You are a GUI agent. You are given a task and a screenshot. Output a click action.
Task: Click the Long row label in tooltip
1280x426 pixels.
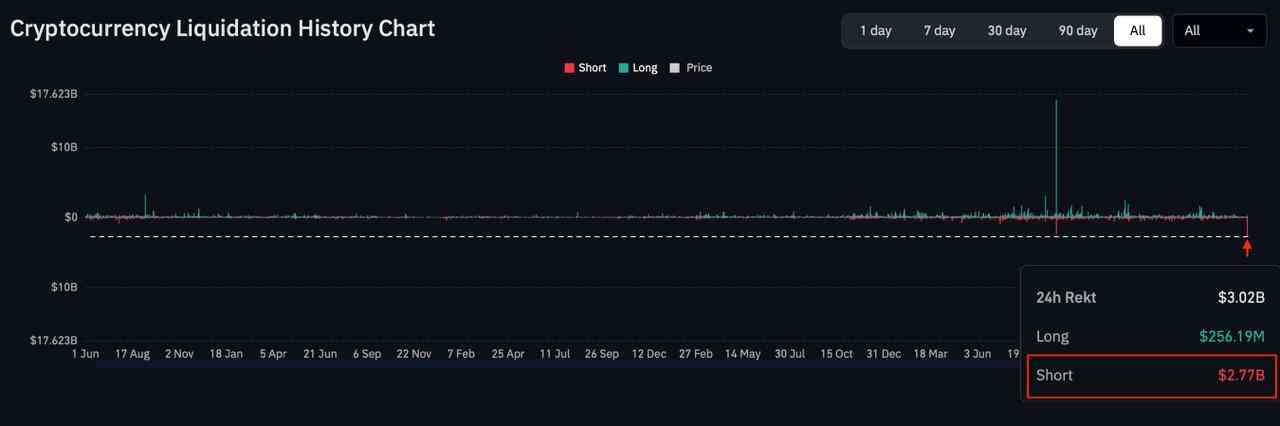coord(1052,337)
